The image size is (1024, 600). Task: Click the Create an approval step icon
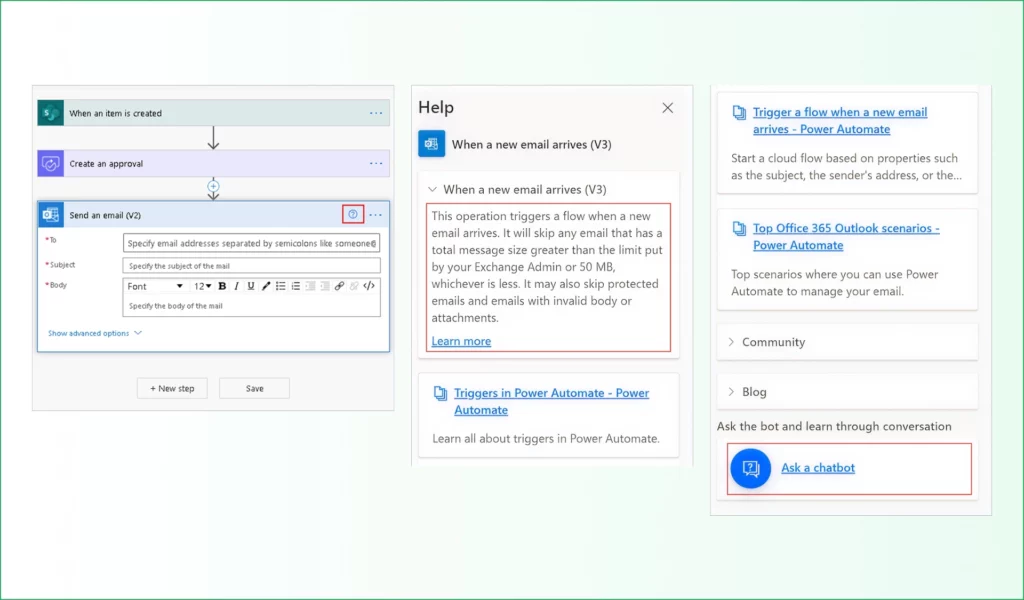click(50, 163)
